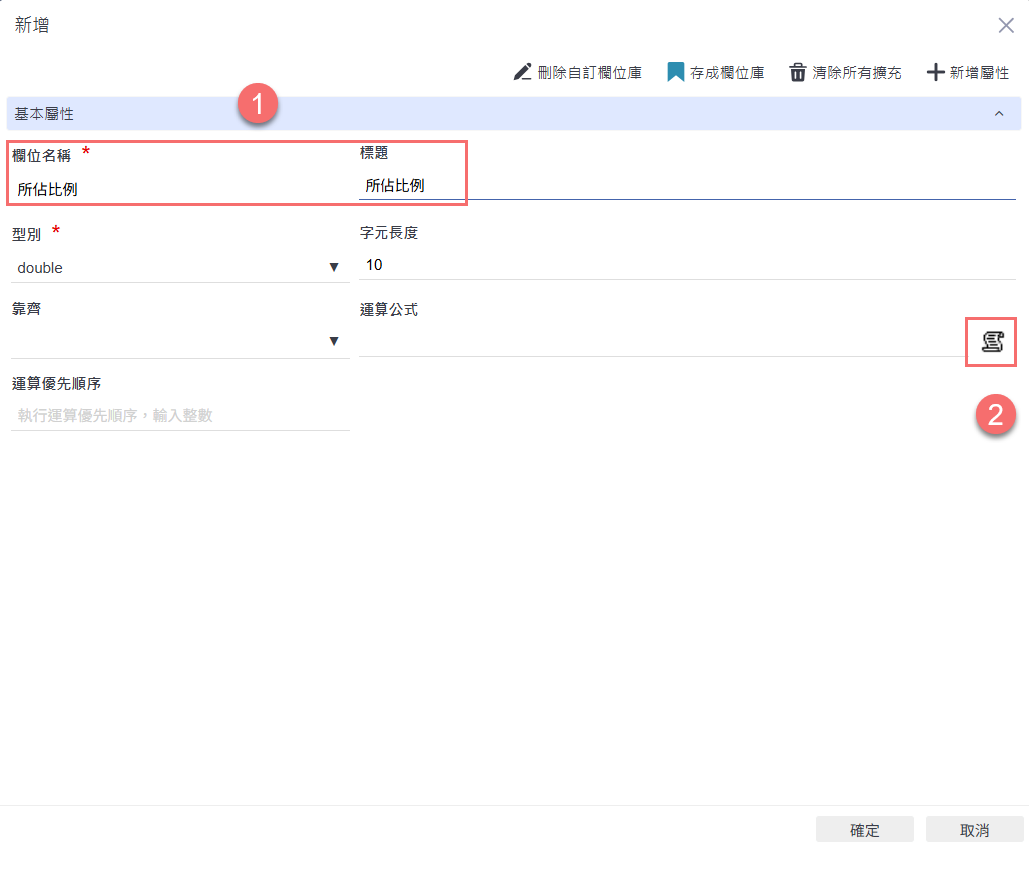Click the plus icon for 新增屬性
This screenshot has width=1029, height=869.
click(935, 73)
